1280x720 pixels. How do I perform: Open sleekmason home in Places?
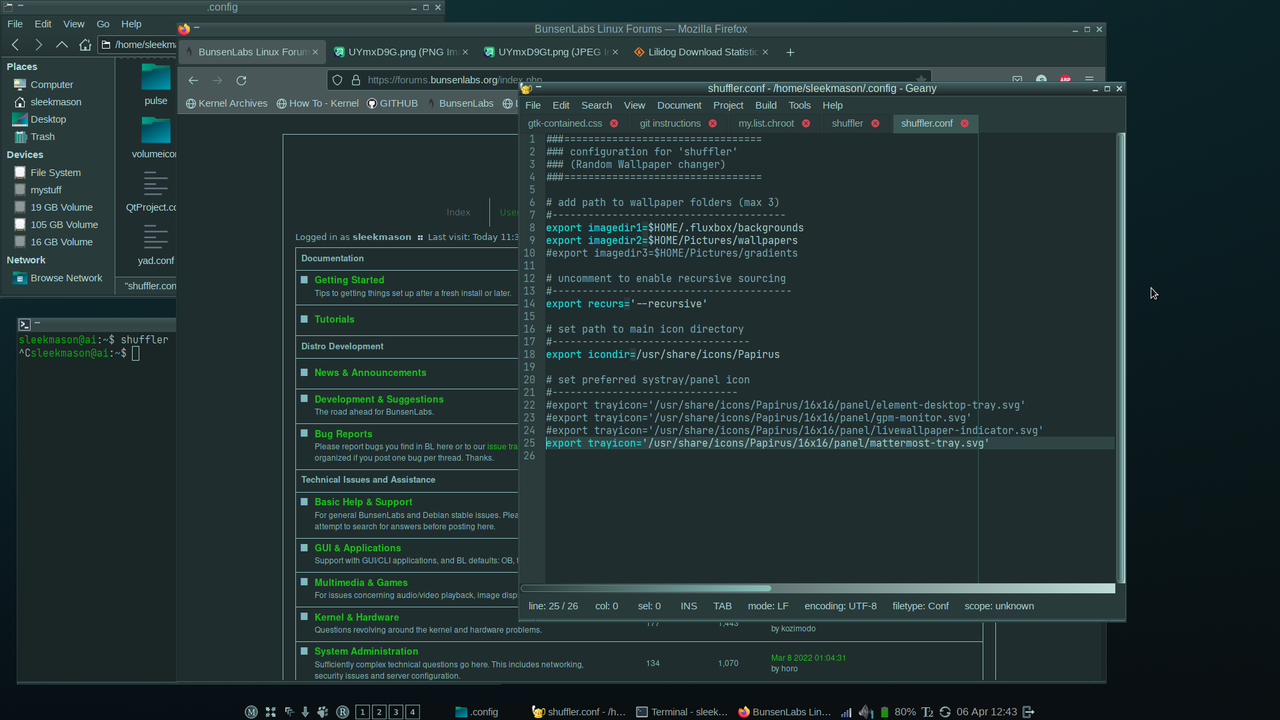point(47,102)
